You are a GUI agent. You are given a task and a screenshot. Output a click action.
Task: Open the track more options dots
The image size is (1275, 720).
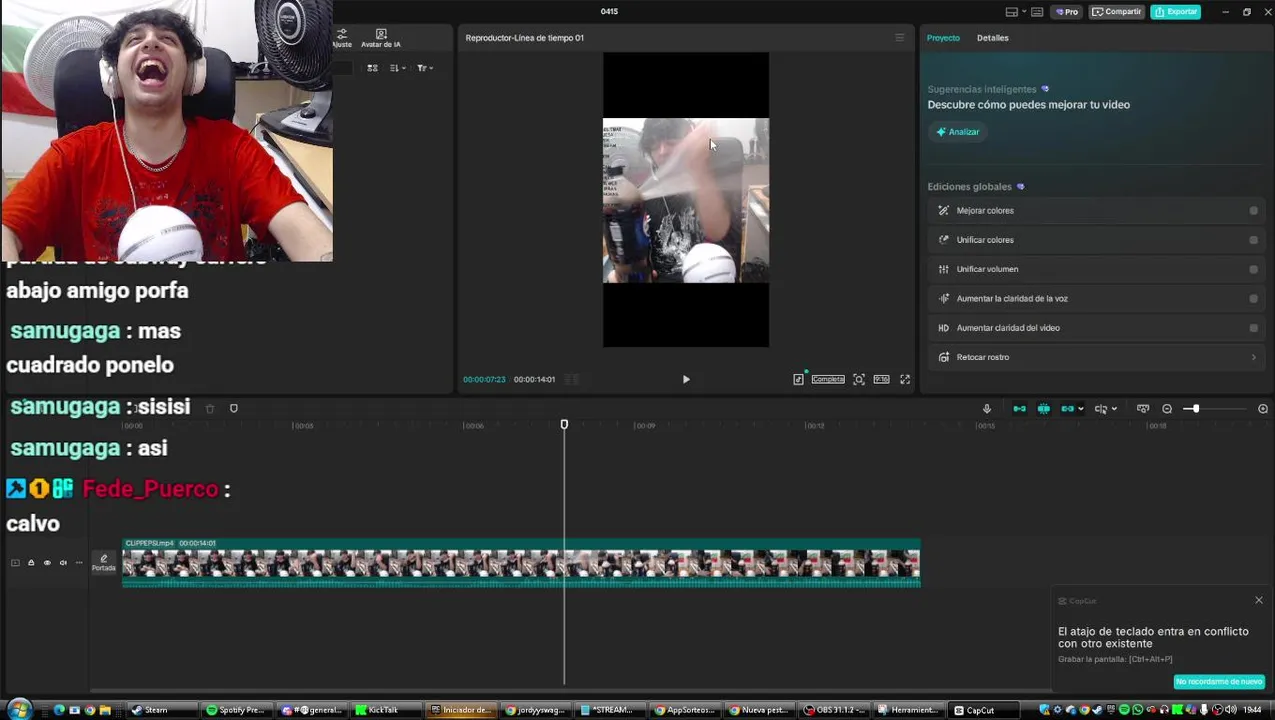point(79,563)
